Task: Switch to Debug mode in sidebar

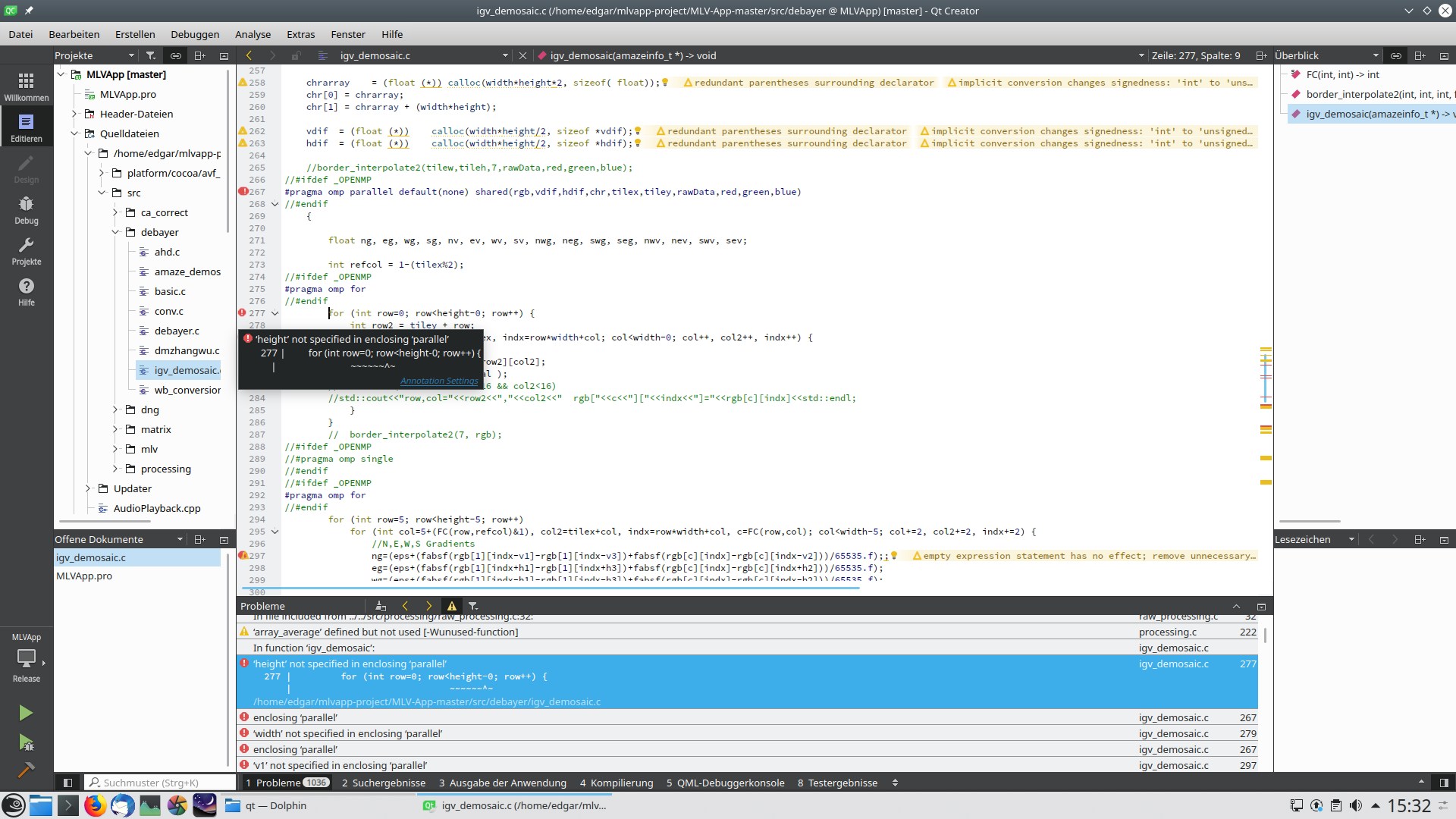Action: tap(26, 209)
